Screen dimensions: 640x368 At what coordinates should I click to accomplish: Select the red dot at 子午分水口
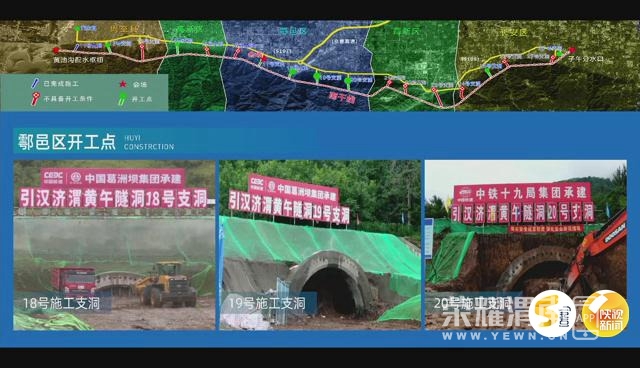tap(572, 50)
